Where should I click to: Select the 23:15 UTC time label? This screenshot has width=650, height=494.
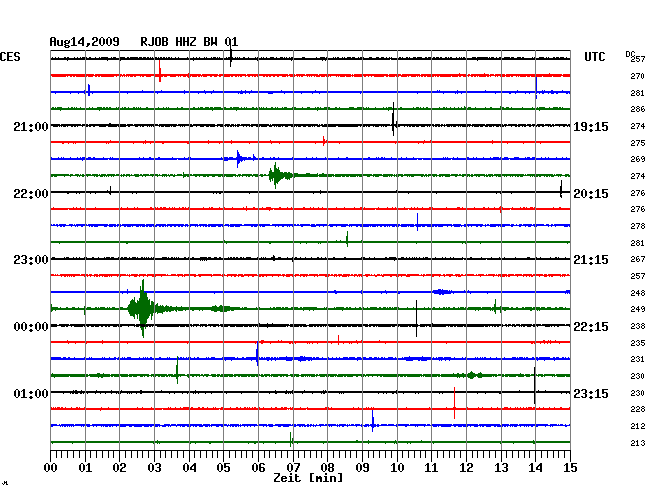(591, 393)
